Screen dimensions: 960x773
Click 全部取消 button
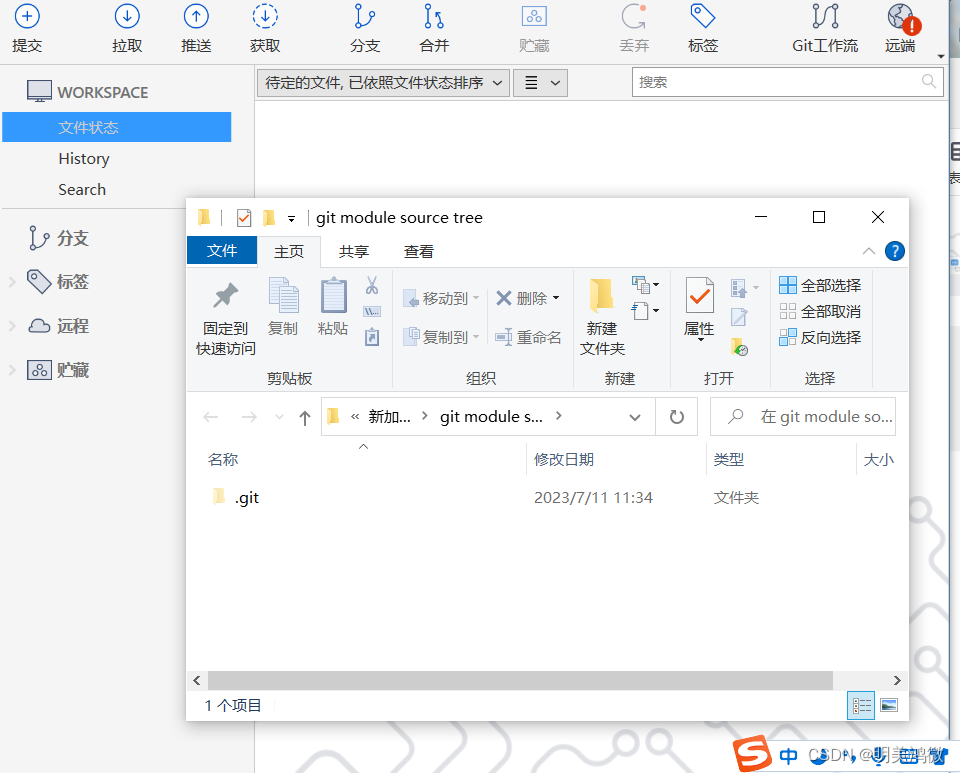[x=820, y=312]
